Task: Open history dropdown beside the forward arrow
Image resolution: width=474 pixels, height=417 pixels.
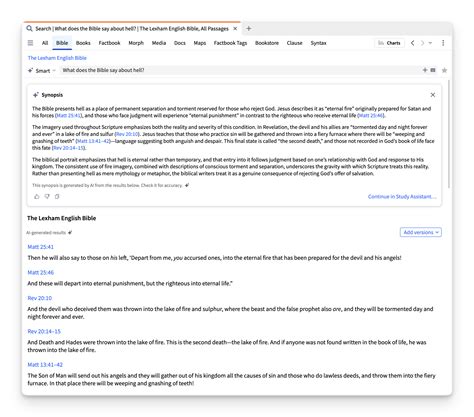Action: [x=430, y=43]
